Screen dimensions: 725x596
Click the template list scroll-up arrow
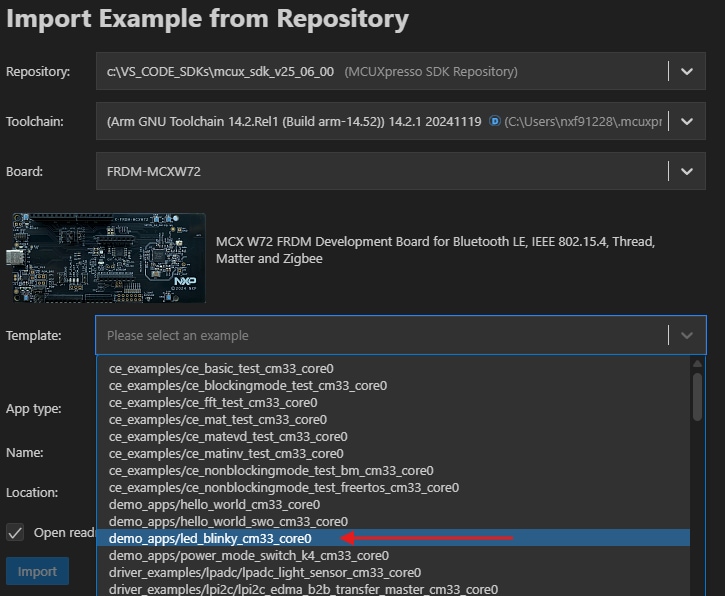click(697, 364)
